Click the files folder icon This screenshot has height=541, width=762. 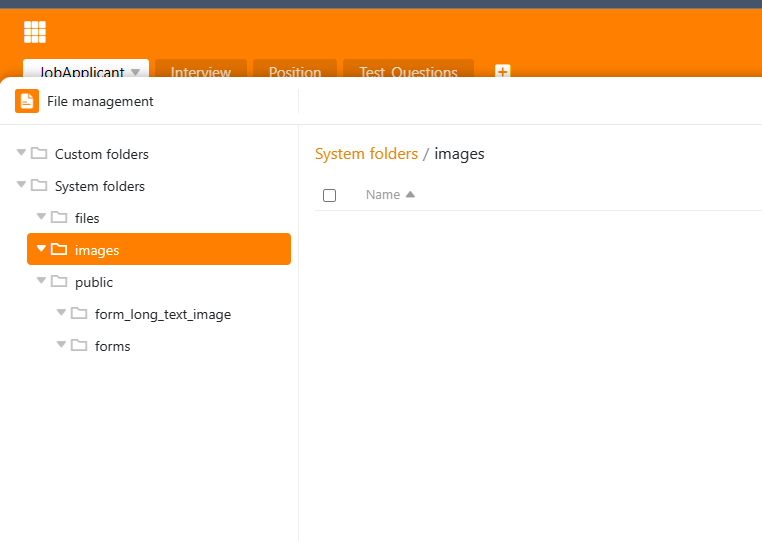[59, 218]
